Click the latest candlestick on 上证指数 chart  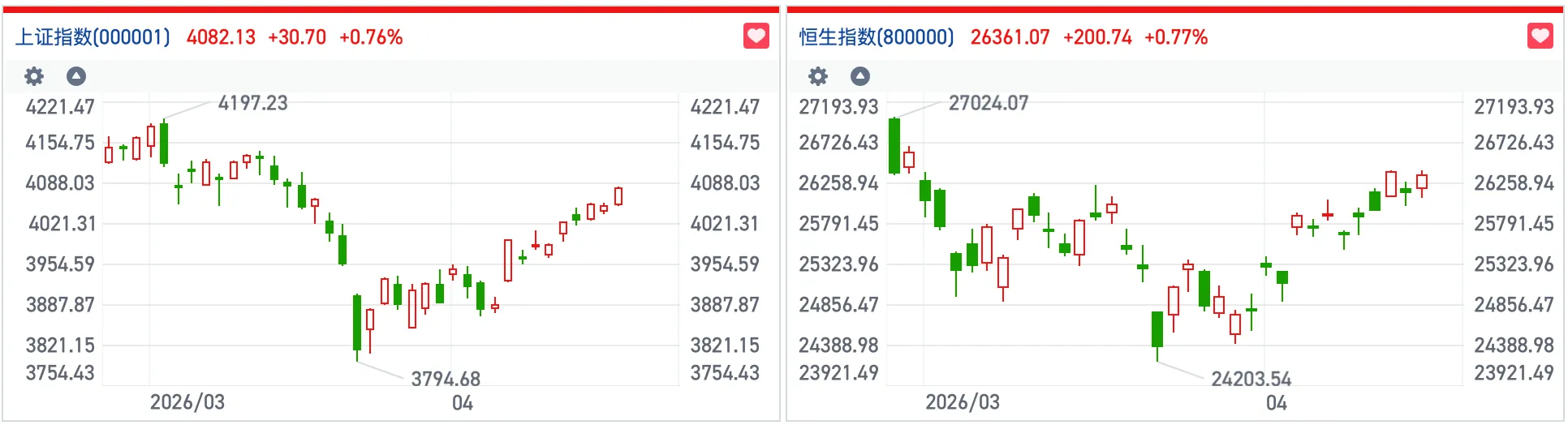point(618,195)
